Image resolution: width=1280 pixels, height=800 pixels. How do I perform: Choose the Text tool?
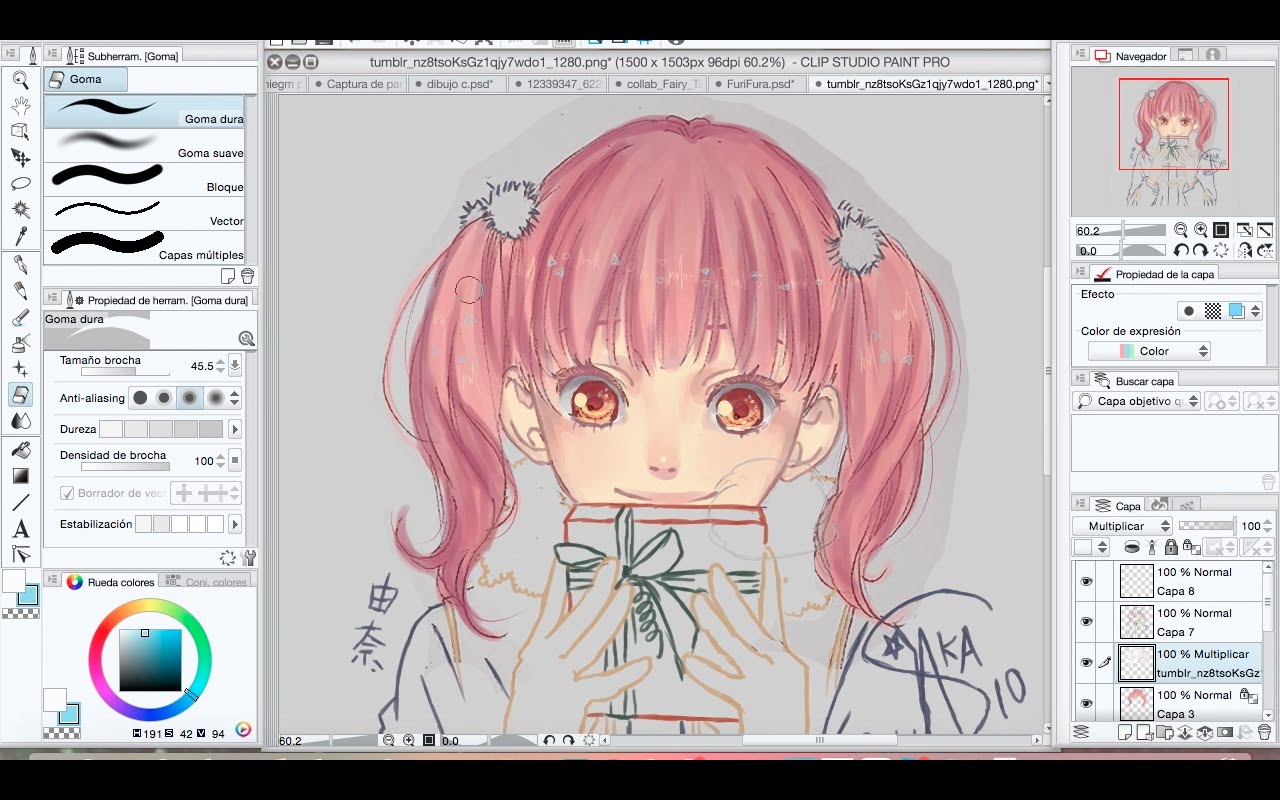(20, 529)
